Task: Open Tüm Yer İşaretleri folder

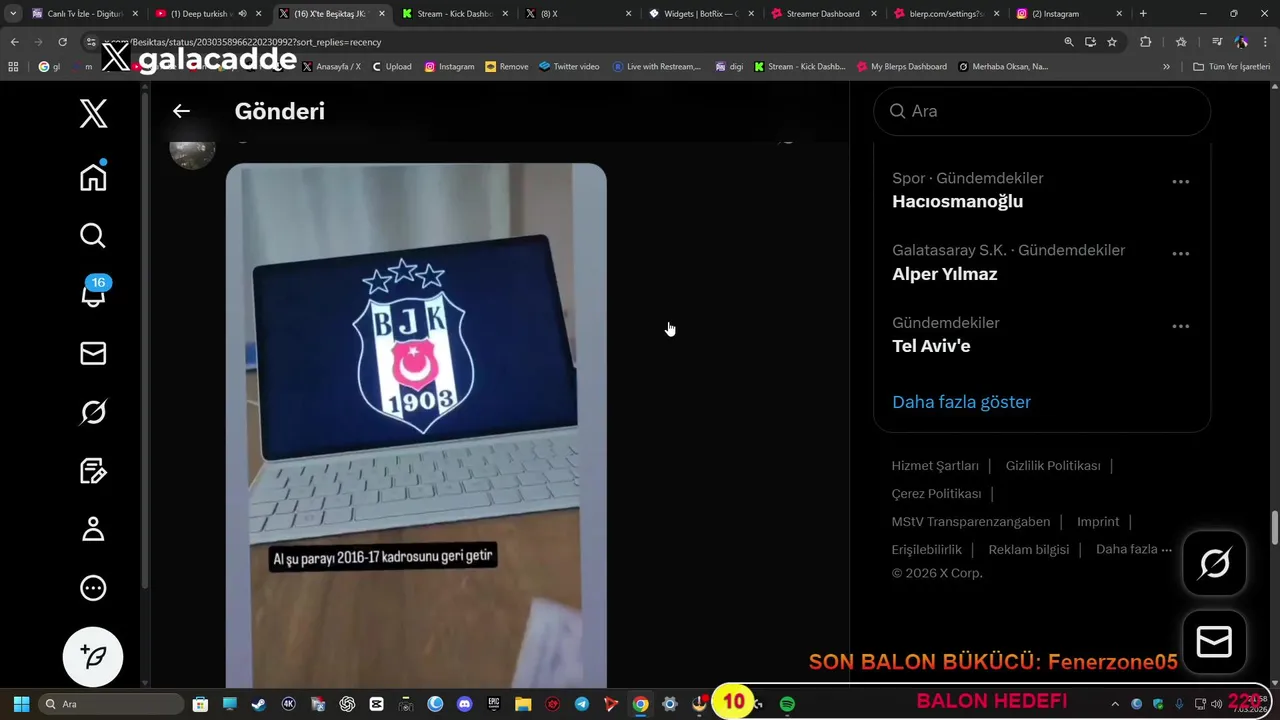Action: (1231, 67)
